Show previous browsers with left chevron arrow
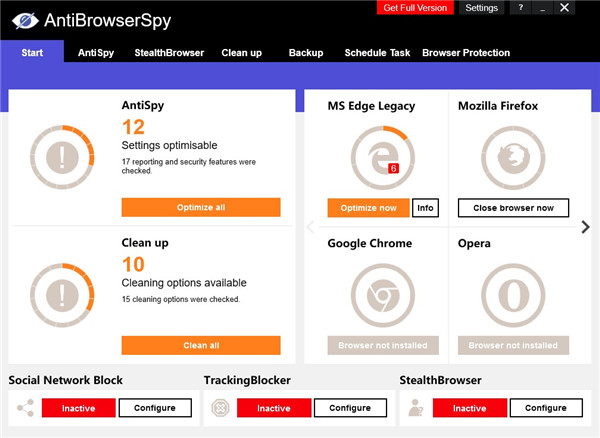Image resolution: width=600 pixels, height=438 pixels. point(310,227)
